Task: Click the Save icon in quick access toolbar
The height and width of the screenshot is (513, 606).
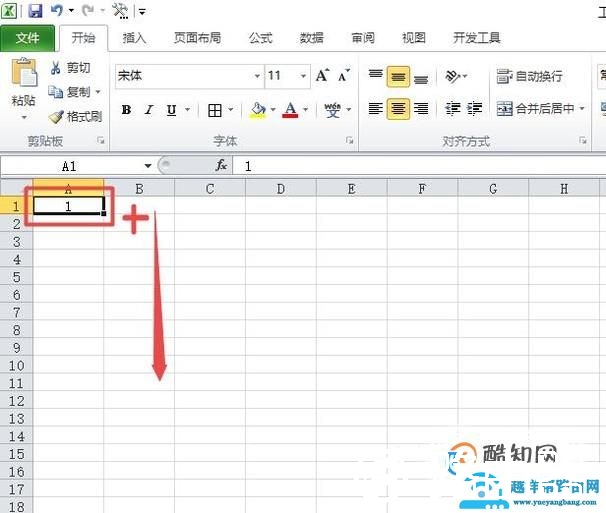Action: (35, 10)
